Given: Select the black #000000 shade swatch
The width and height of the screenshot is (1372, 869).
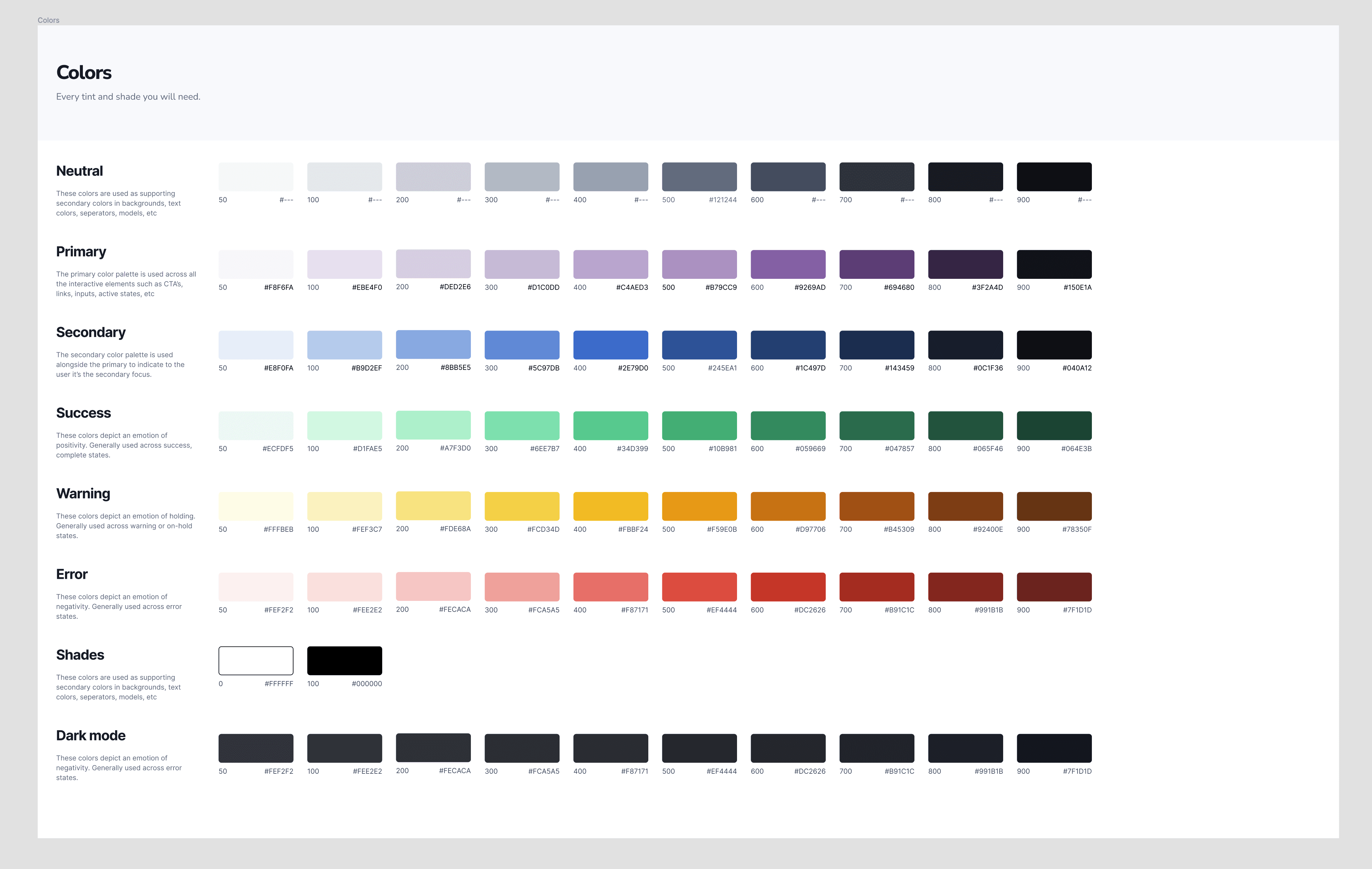Looking at the screenshot, I should 344,660.
